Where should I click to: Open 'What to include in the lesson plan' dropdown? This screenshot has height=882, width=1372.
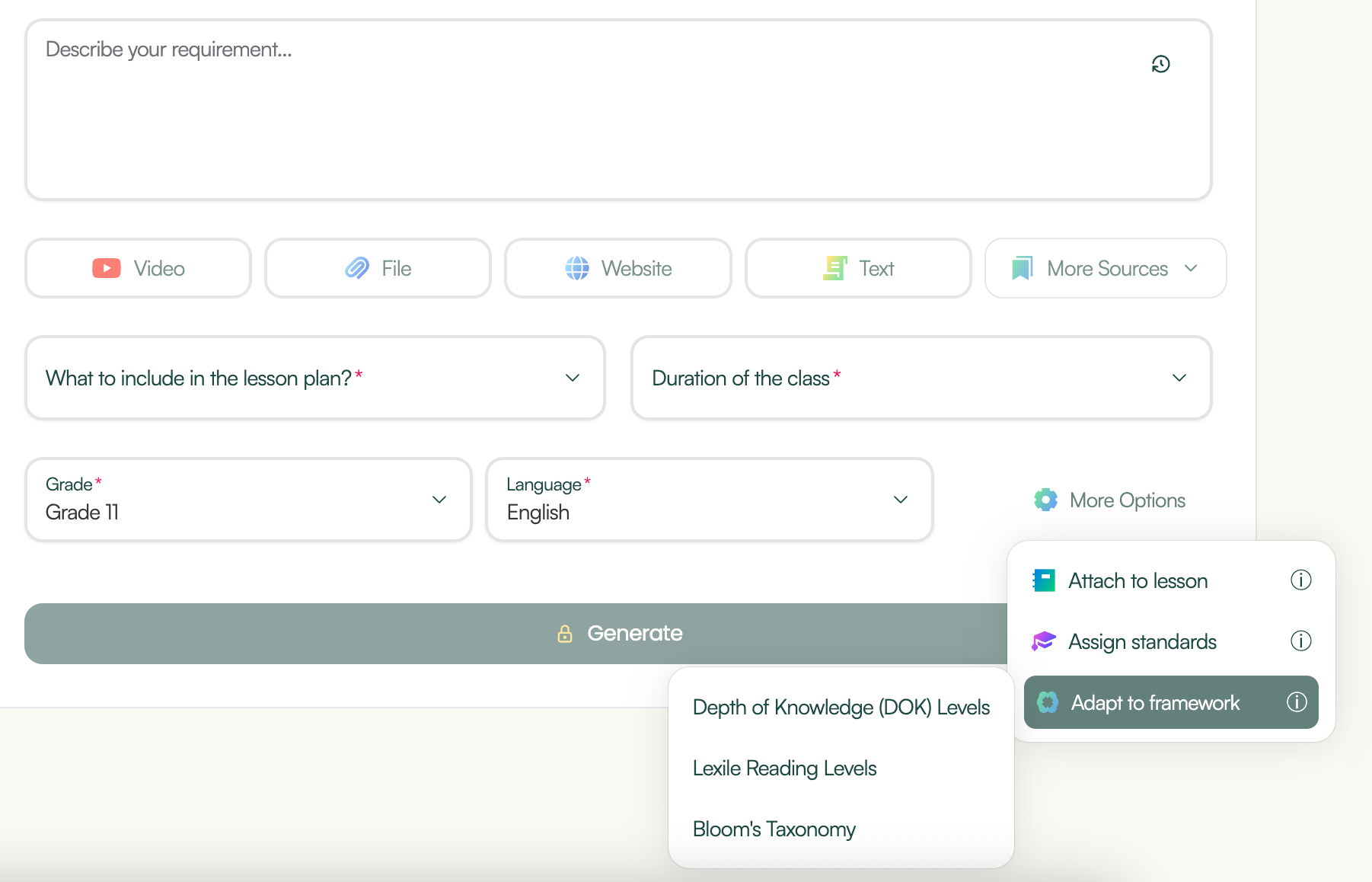(315, 378)
